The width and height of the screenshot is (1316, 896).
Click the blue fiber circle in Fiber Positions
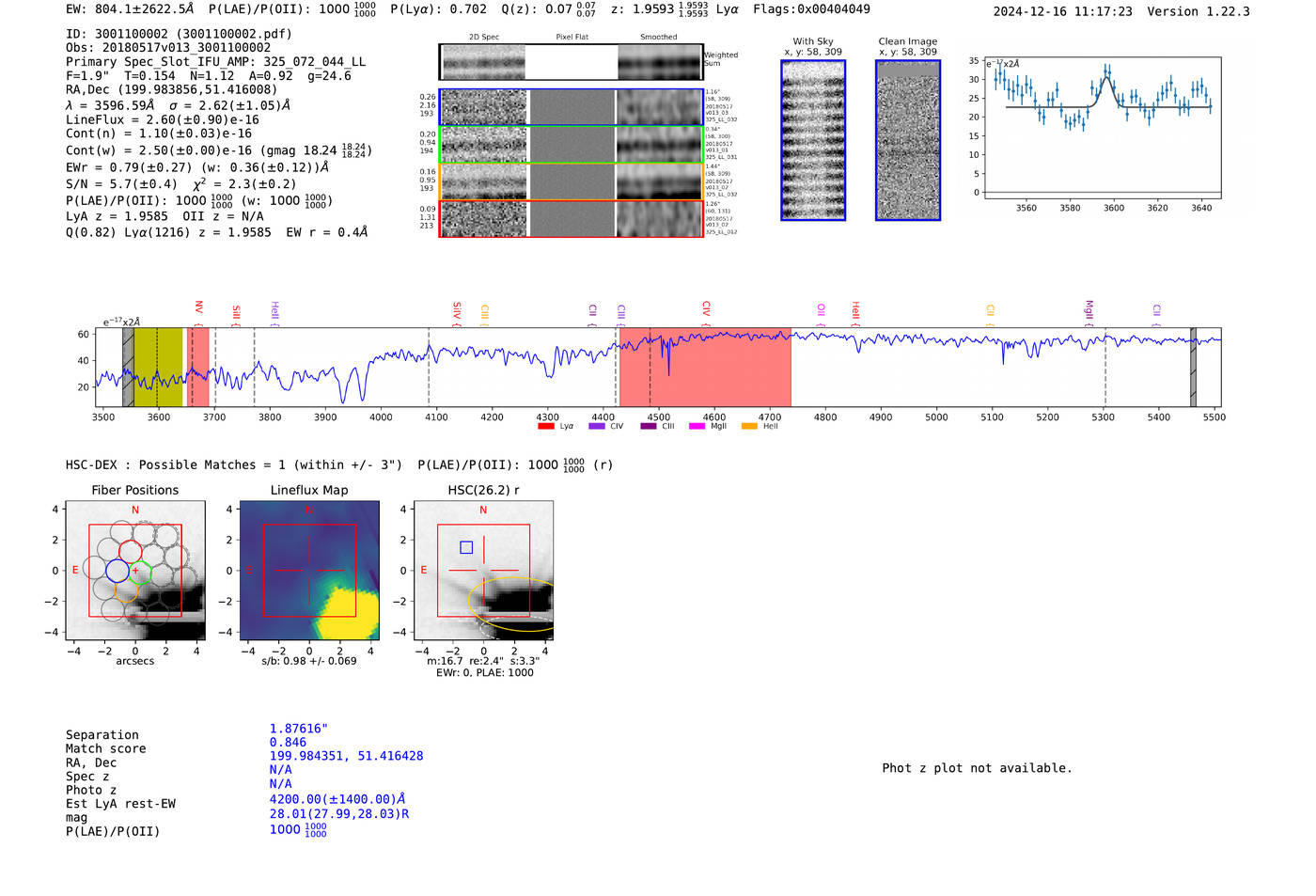pos(117,570)
